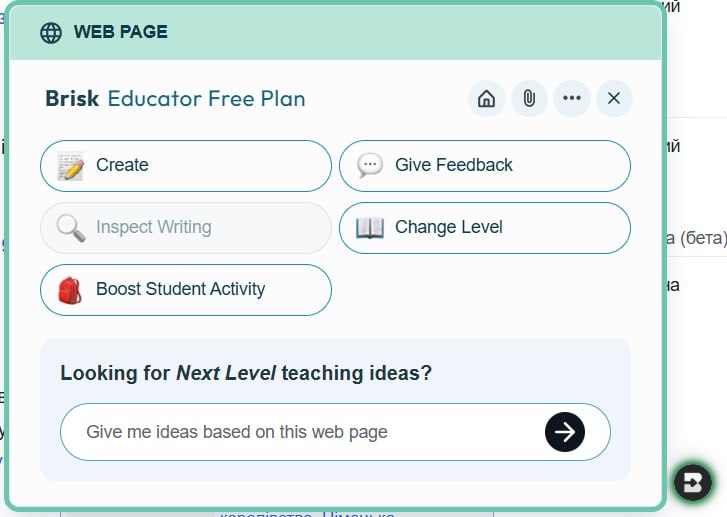Click the Educator Free Plan label

206,99
